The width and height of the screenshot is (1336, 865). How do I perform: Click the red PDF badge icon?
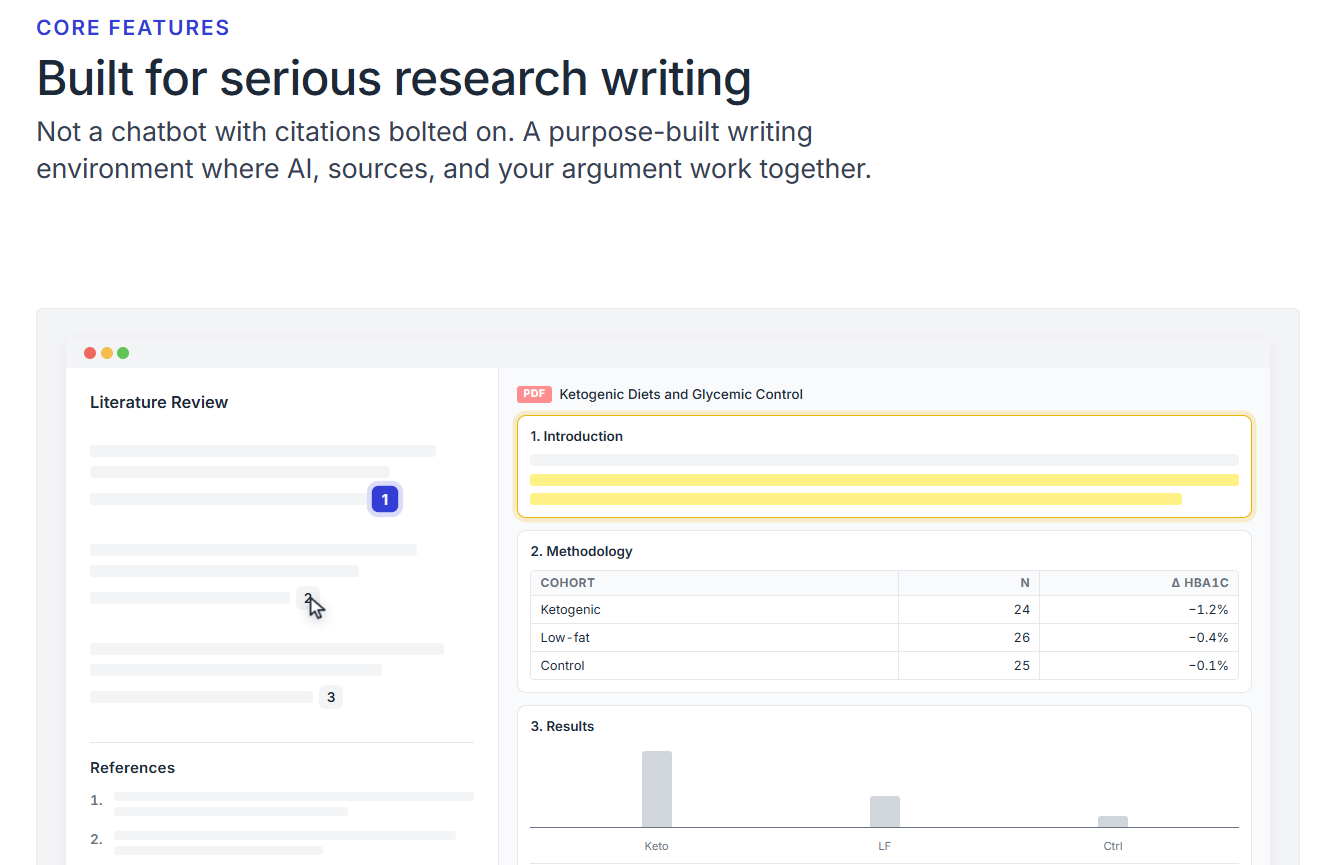534,394
